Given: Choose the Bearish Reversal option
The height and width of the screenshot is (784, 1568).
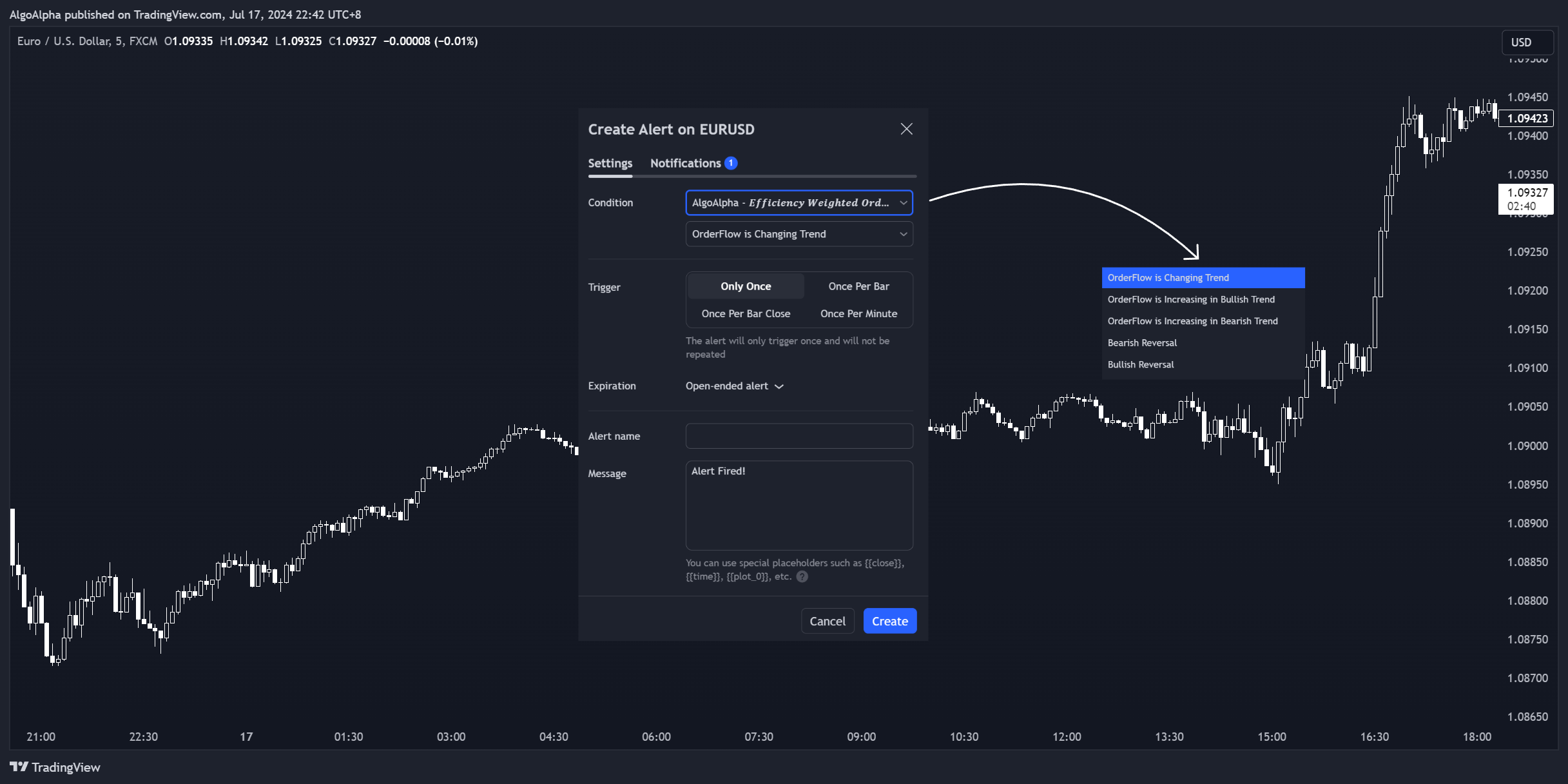Looking at the screenshot, I should pyautogui.click(x=1203, y=342).
